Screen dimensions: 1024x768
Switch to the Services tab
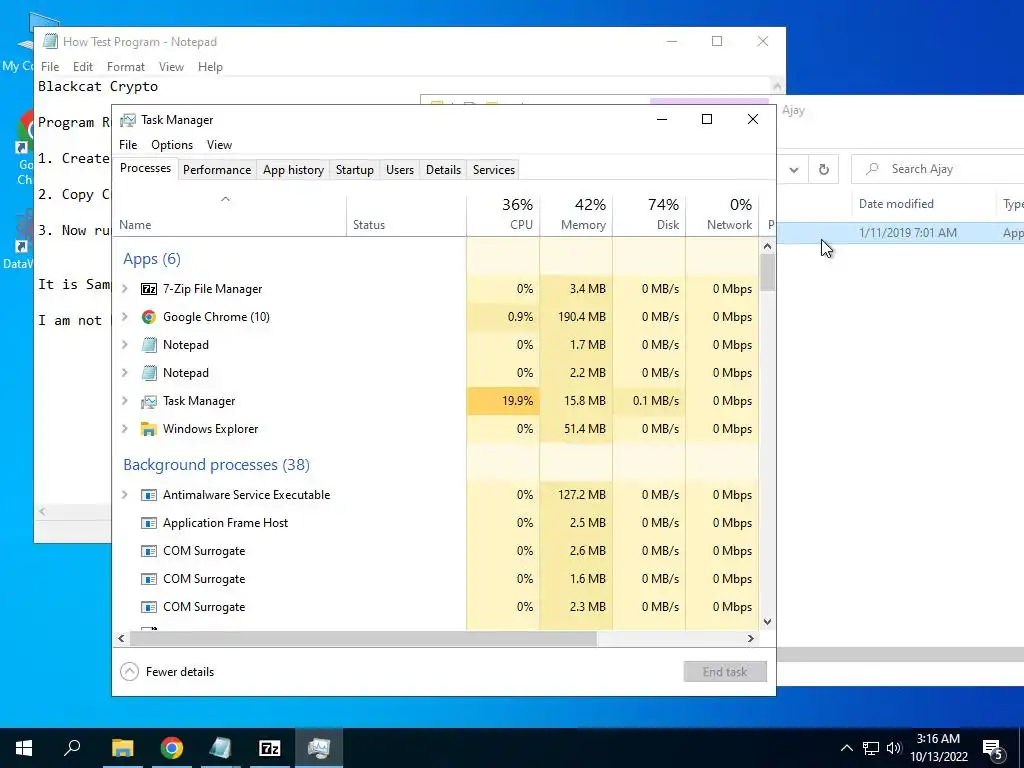[x=494, y=170]
